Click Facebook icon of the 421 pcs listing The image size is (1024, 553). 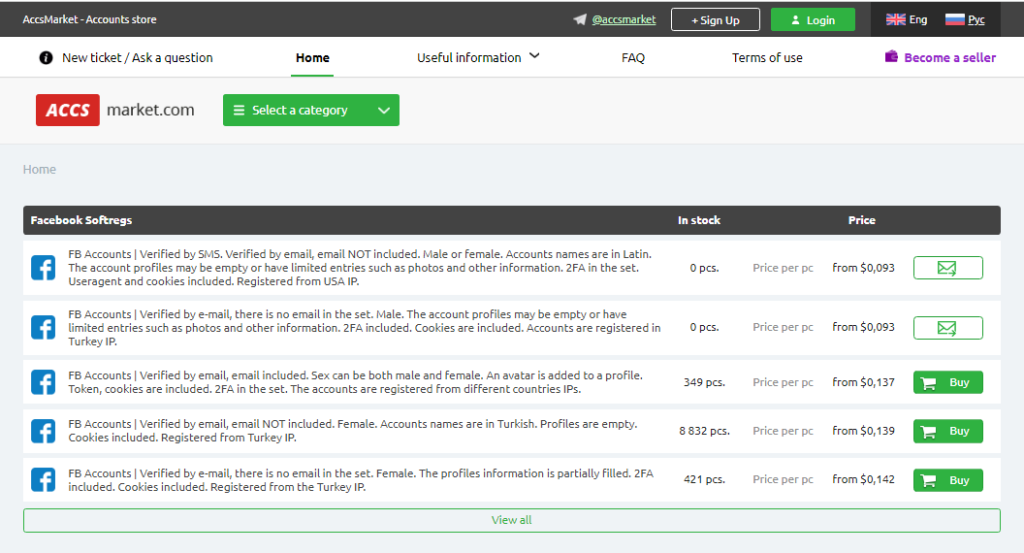pos(43,480)
